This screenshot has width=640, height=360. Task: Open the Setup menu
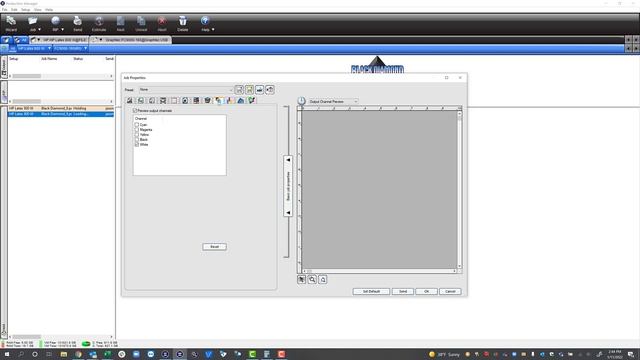click(x=26, y=9)
